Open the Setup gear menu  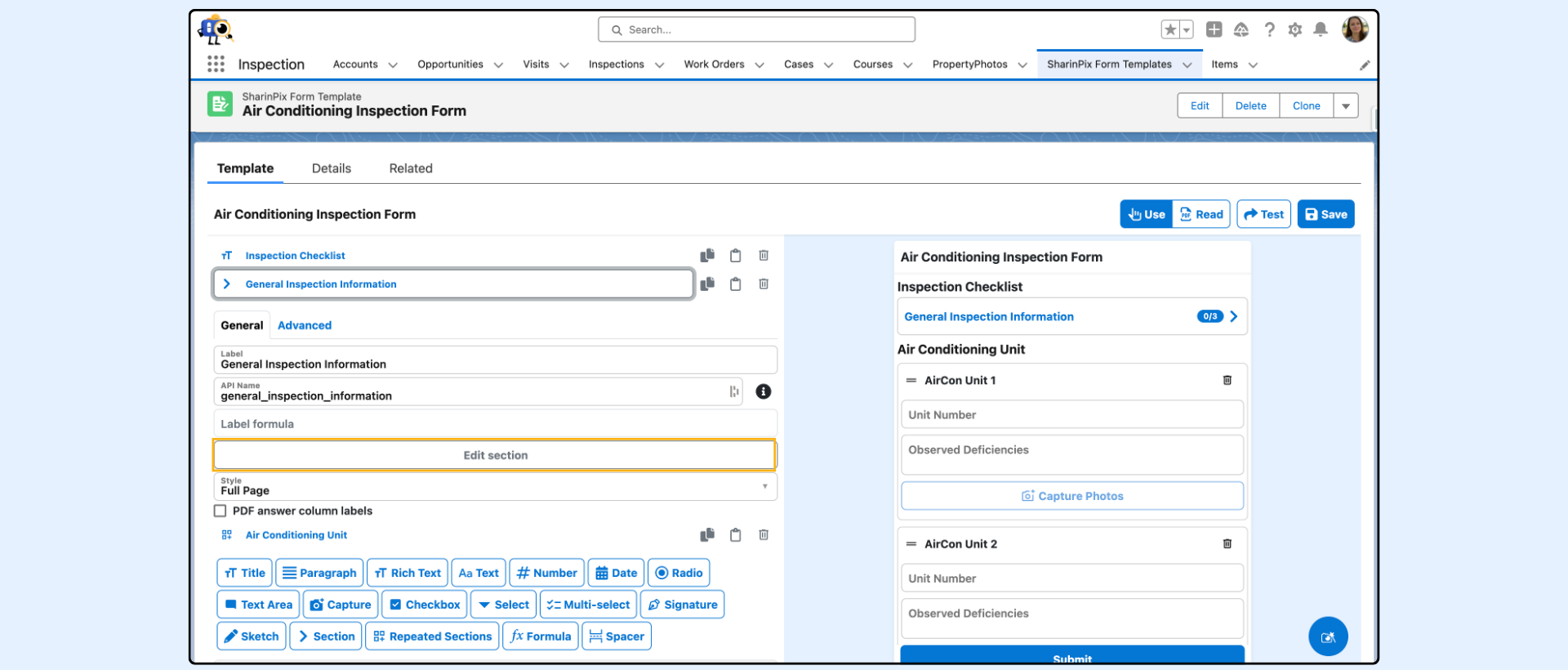point(1294,30)
